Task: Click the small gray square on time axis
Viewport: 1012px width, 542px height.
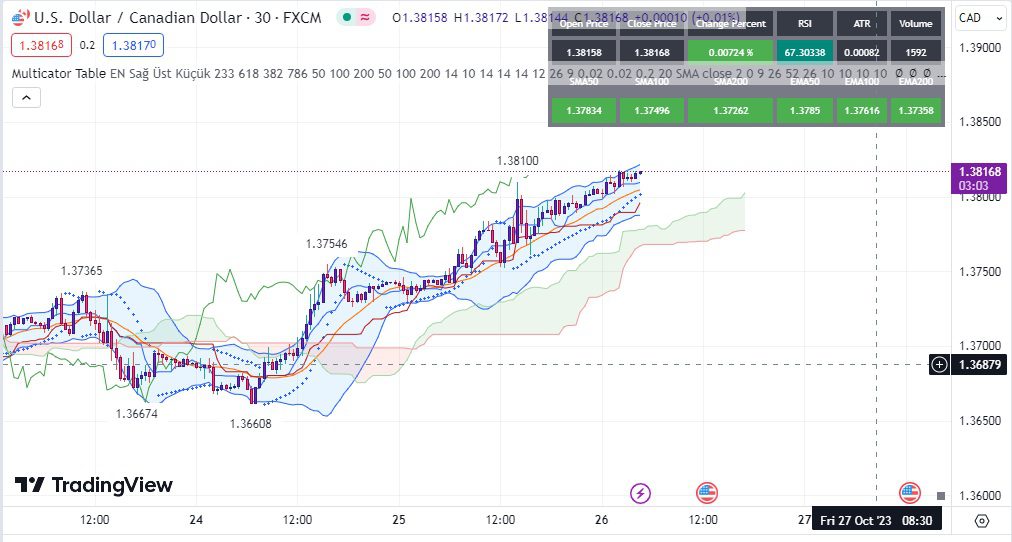Action: [940, 496]
